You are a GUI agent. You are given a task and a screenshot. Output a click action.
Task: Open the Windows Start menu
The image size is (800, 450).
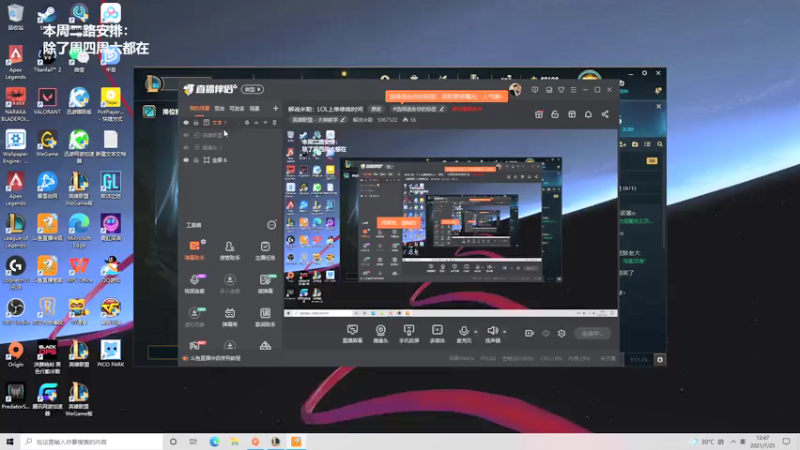(10, 441)
